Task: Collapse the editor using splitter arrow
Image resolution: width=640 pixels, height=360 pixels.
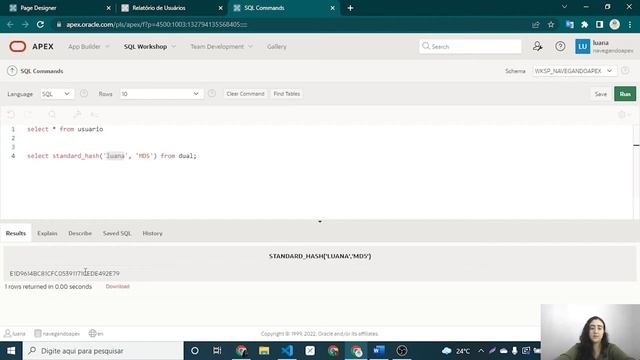Action: pos(320,221)
